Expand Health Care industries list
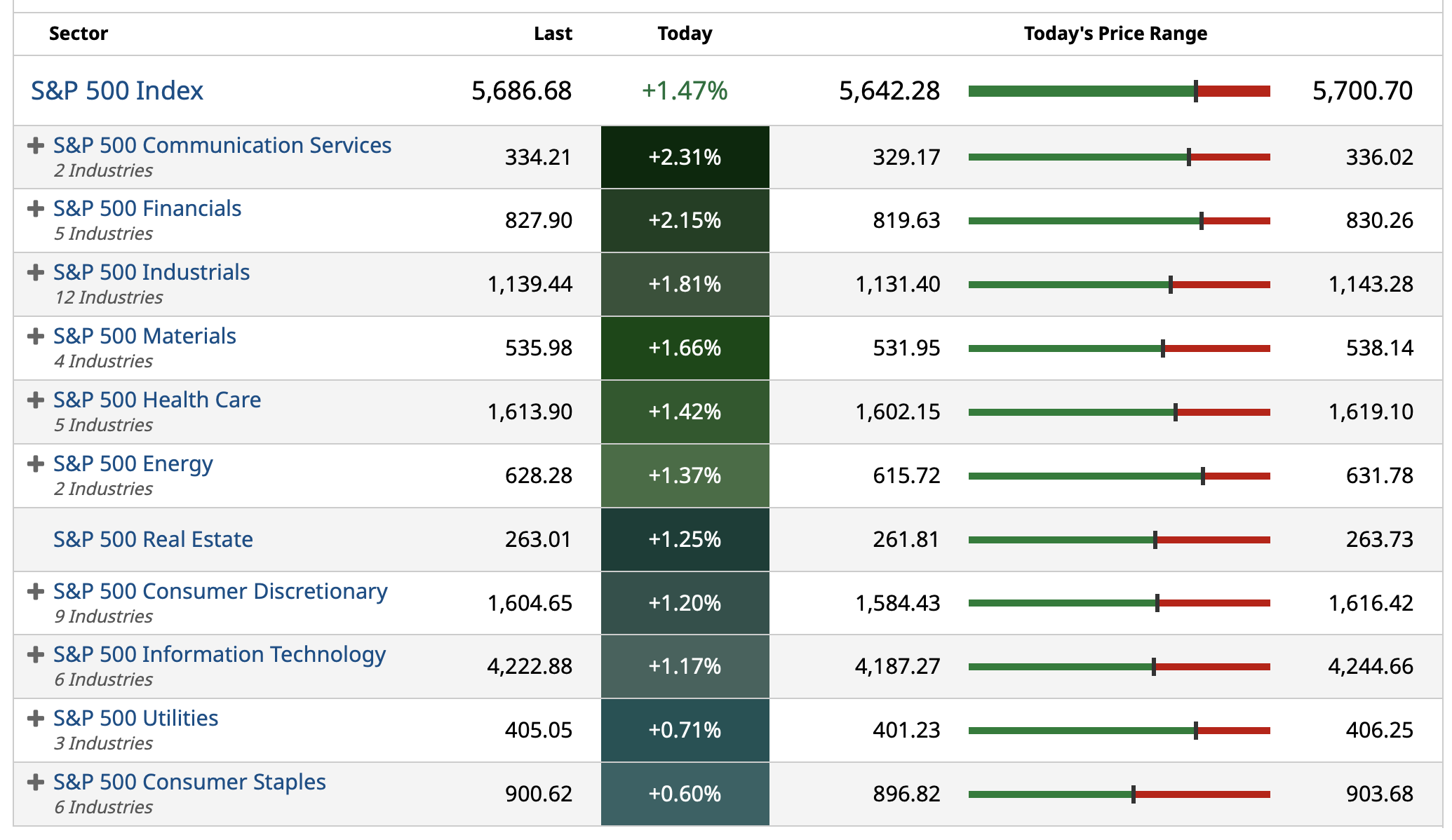Image resolution: width=1452 pixels, height=840 pixels. (35, 400)
